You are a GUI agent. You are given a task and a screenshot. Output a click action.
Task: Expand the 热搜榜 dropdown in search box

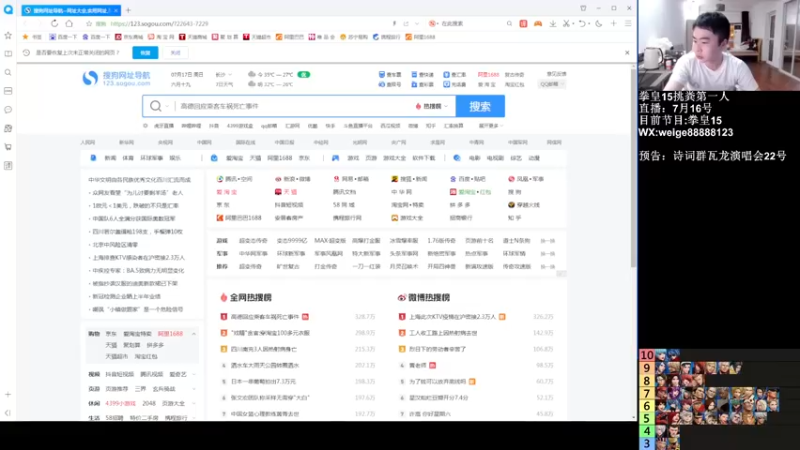pos(432,106)
